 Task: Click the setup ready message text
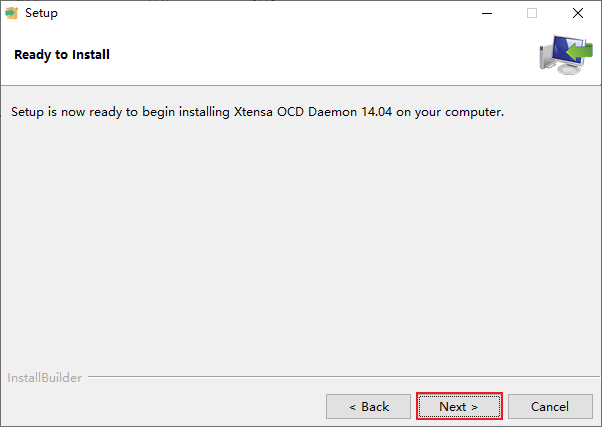257,112
